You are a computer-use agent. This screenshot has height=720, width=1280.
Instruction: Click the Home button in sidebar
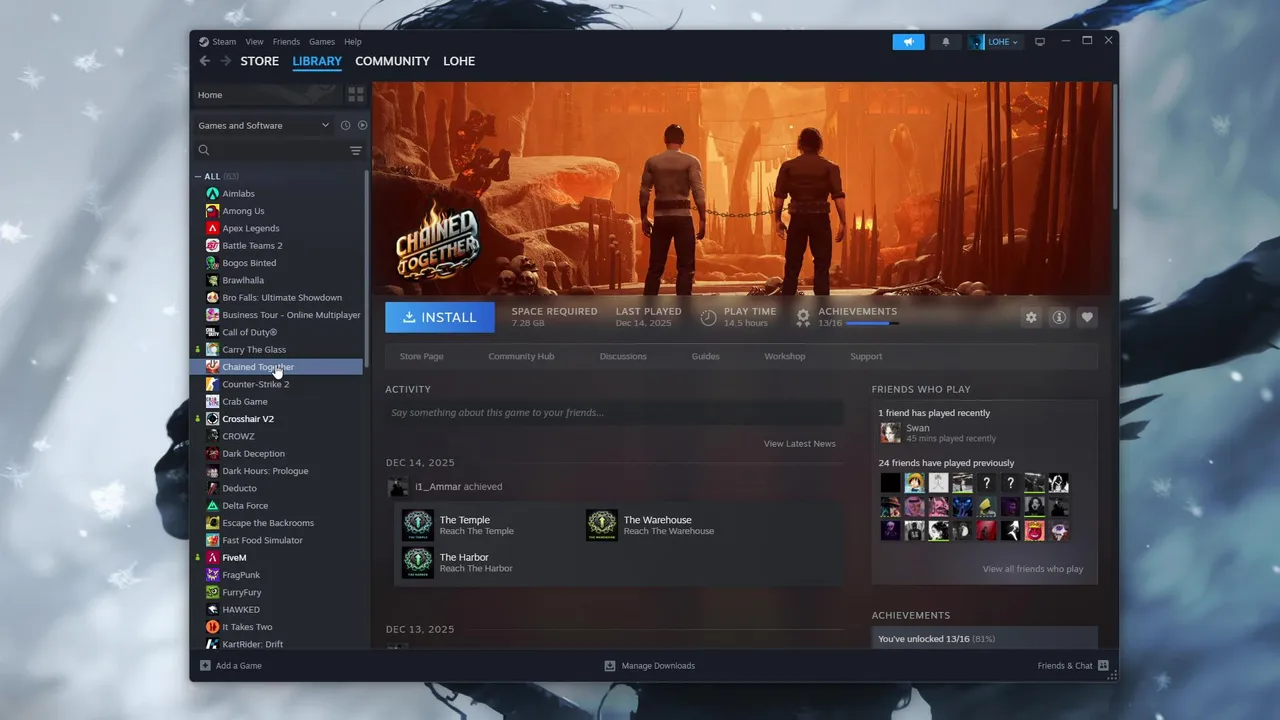[x=266, y=95]
